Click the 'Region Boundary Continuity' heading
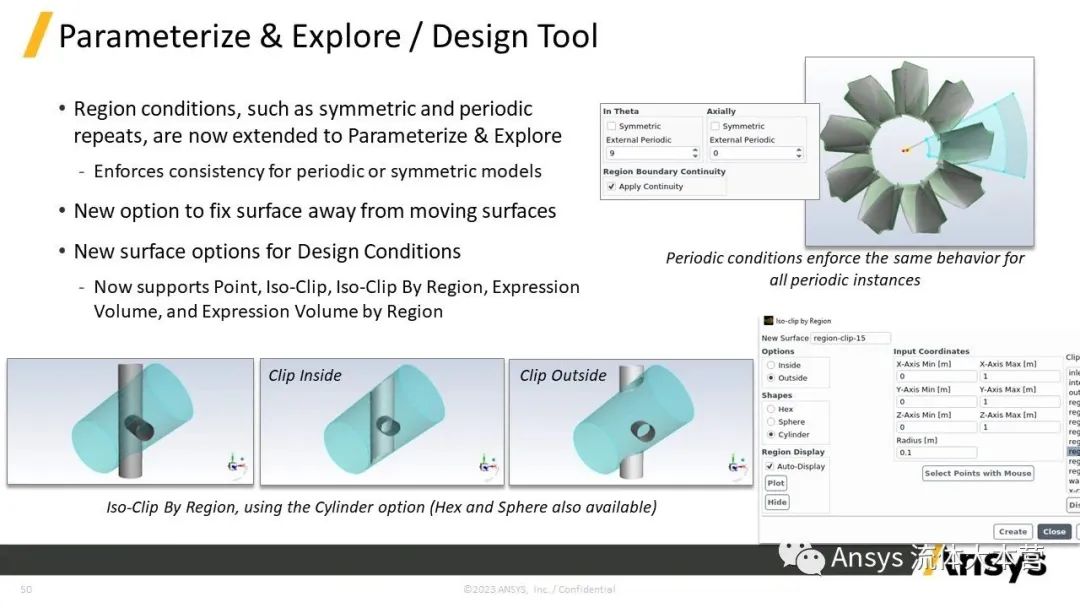 pos(664,171)
